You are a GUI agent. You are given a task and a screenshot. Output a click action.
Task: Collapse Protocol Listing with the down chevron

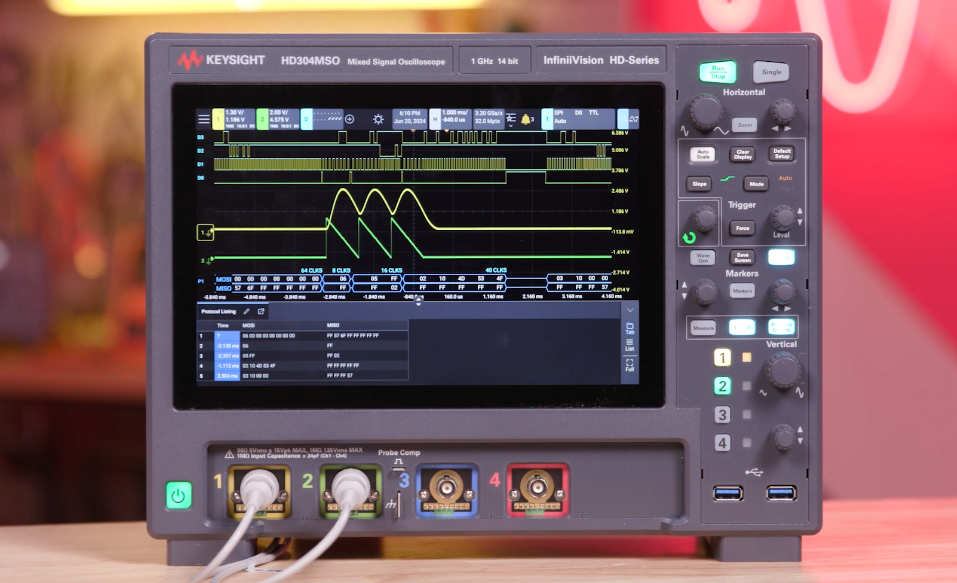[x=630, y=310]
